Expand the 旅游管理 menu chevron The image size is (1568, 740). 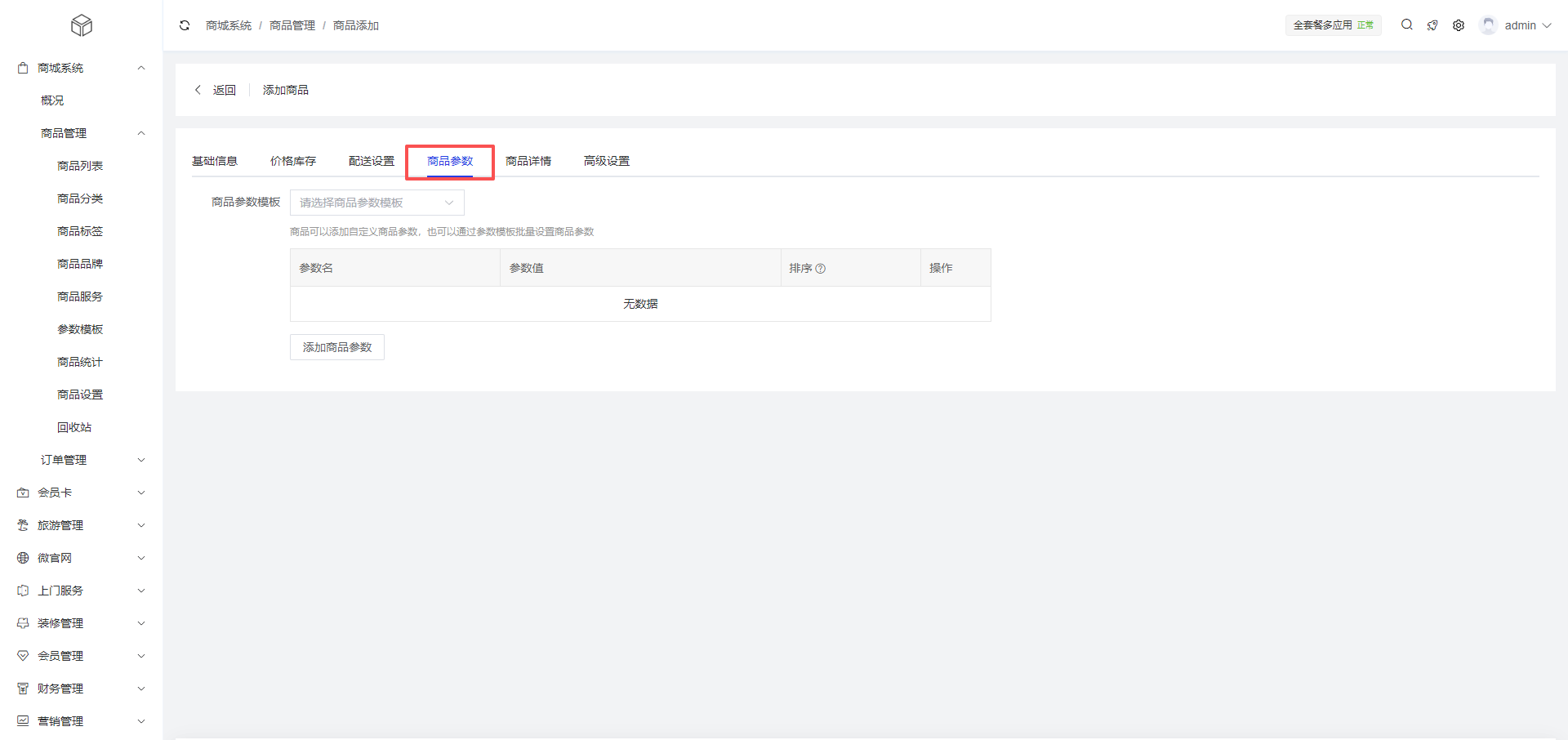(141, 525)
